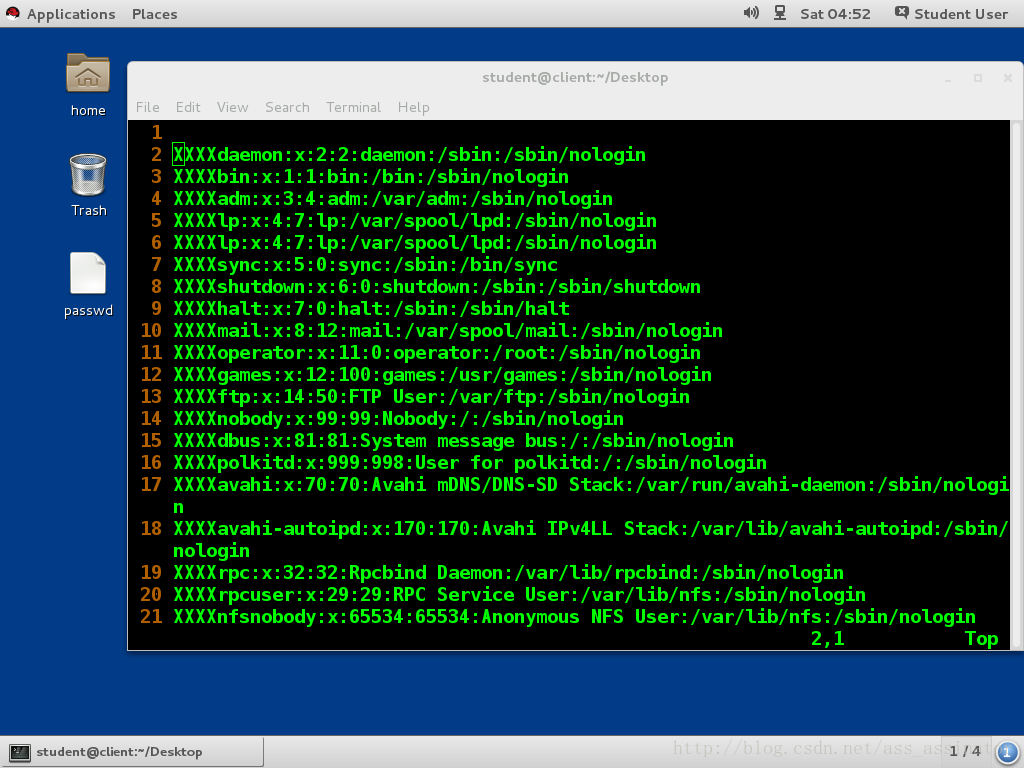The width and height of the screenshot is (1024, 768).
Task: Open the Student User menu
Action: [961, 14]
